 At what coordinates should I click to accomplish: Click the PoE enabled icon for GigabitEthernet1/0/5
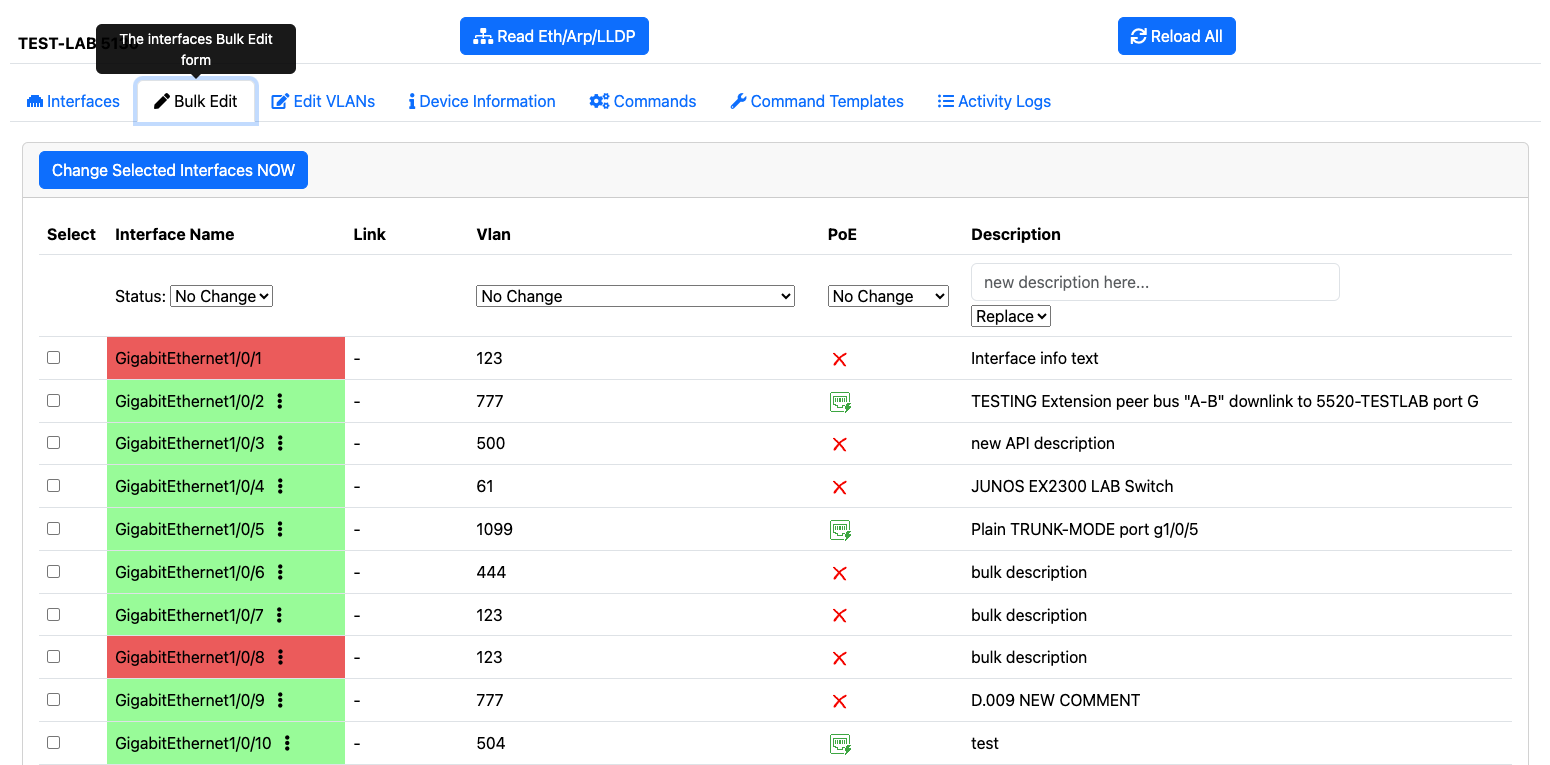840,530
